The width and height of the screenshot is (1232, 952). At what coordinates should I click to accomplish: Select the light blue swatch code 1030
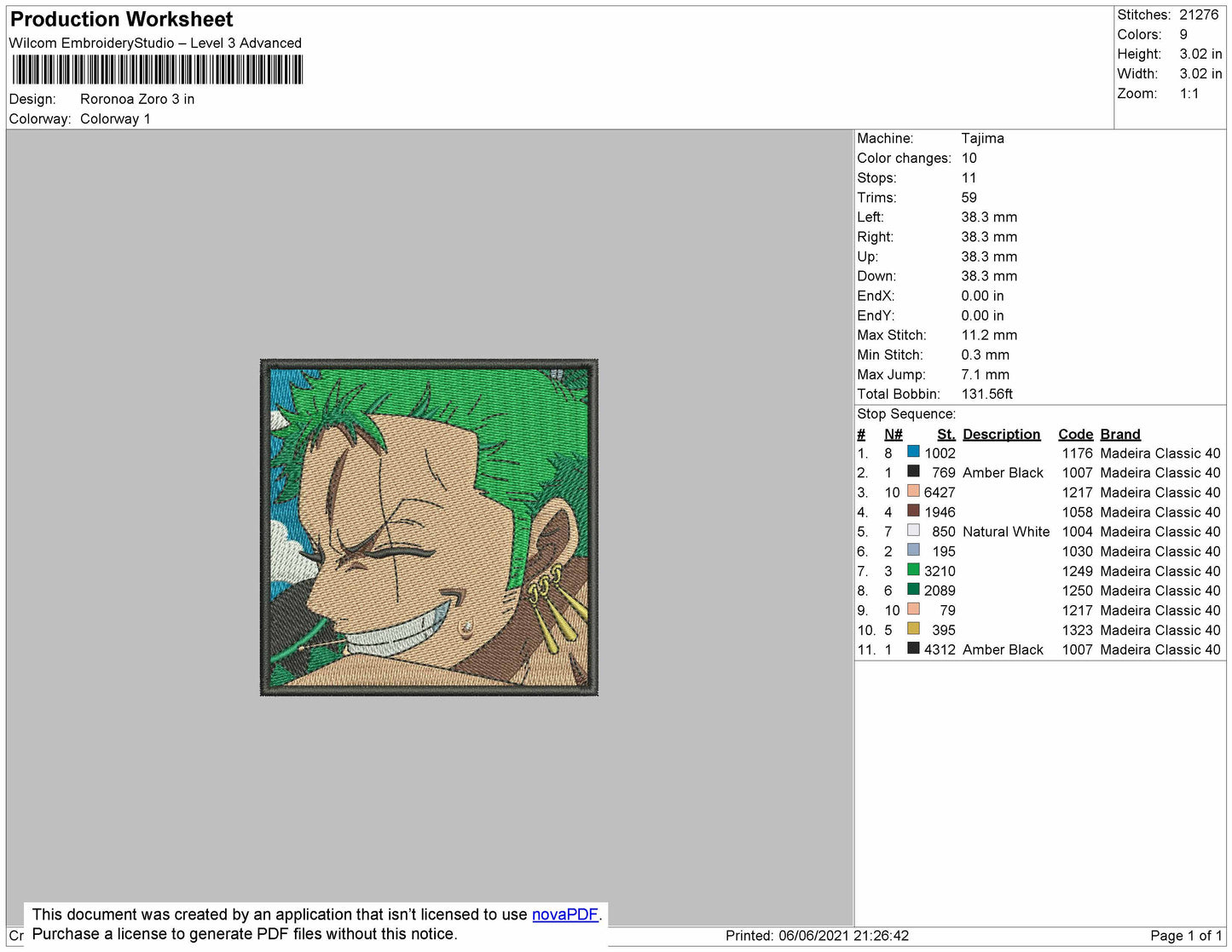click(x=913, y=550)
